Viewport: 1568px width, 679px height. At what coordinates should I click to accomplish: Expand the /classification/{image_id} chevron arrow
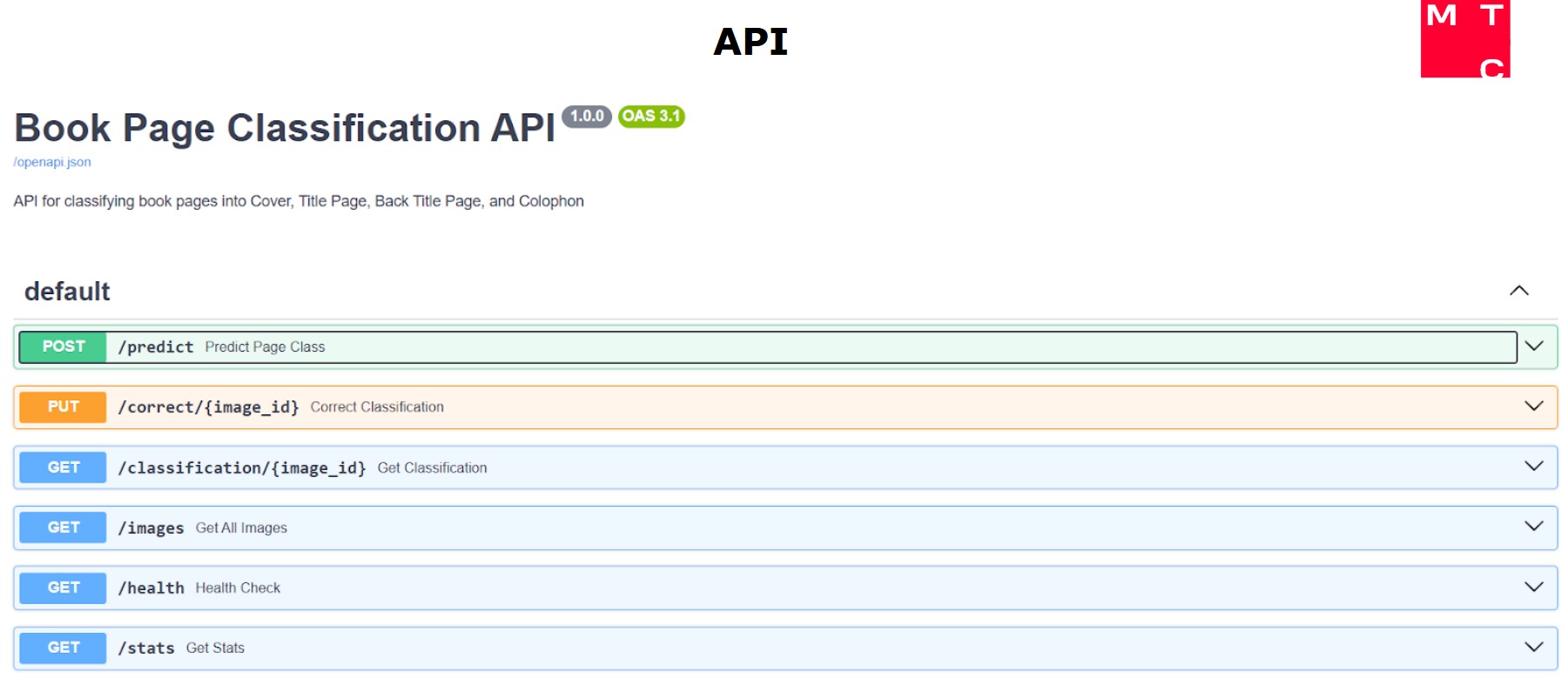point(1534,467)
